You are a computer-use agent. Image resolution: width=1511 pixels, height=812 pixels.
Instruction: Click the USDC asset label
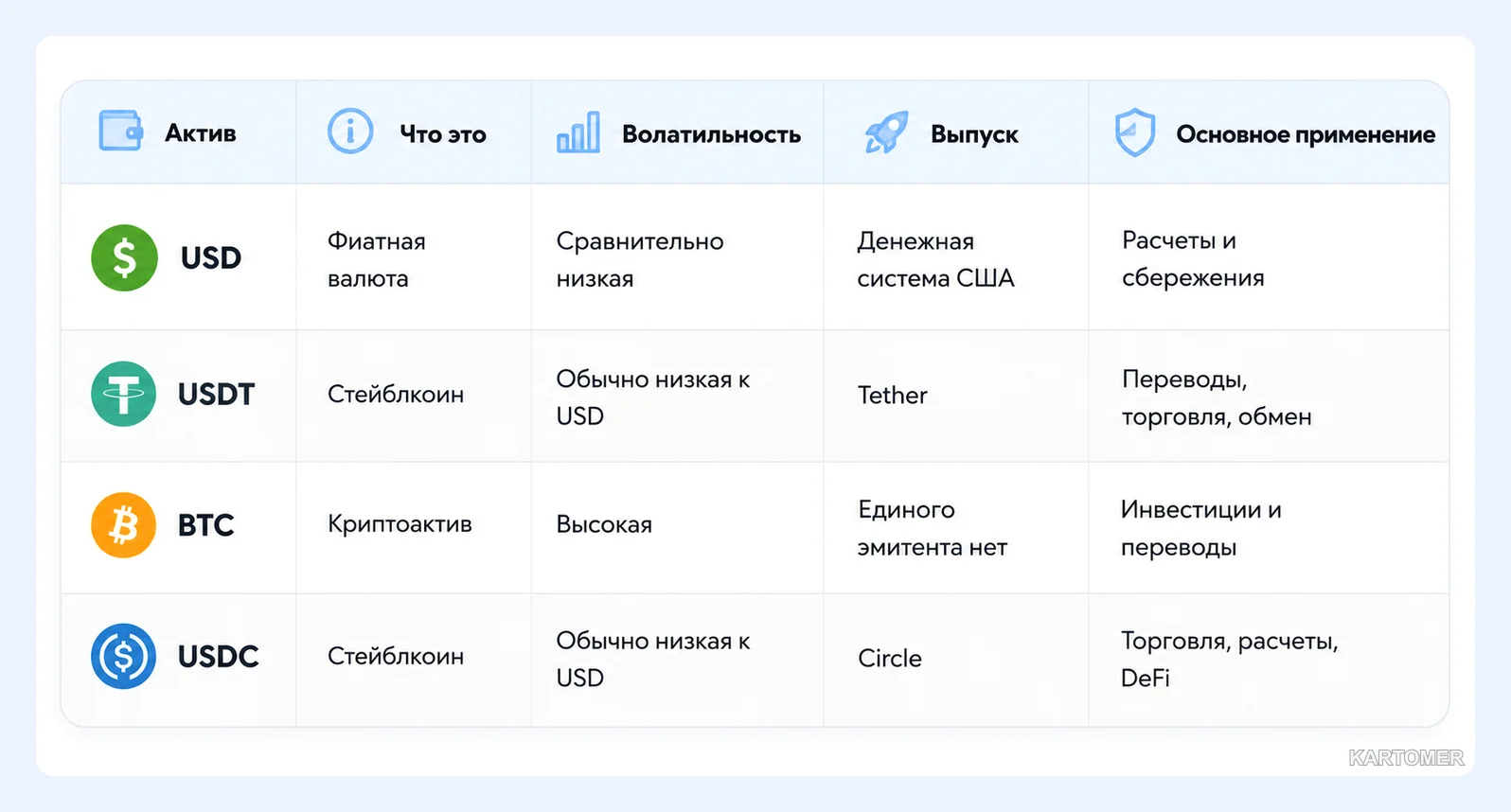(x=219, y=656)
